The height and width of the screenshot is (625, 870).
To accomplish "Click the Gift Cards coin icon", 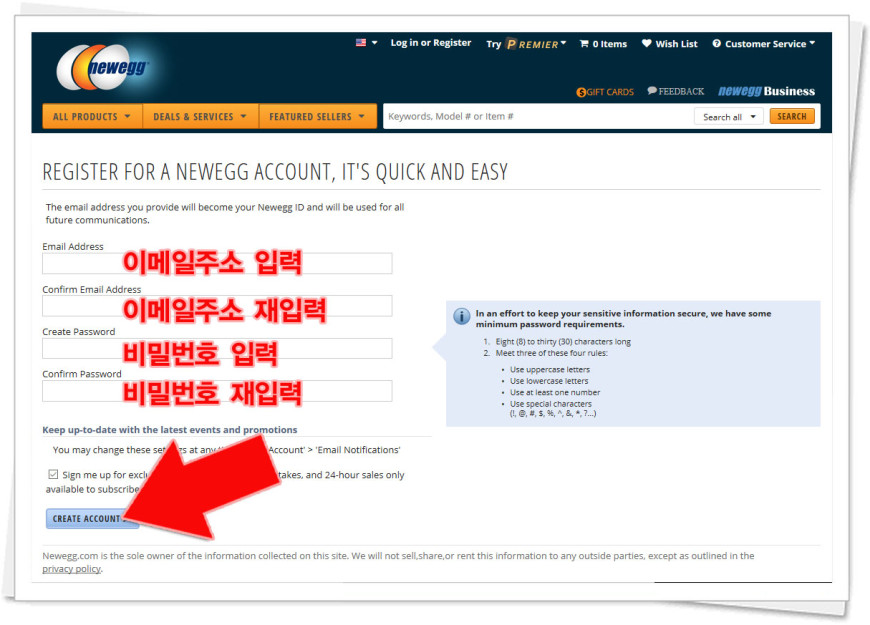I will (581, 92).
